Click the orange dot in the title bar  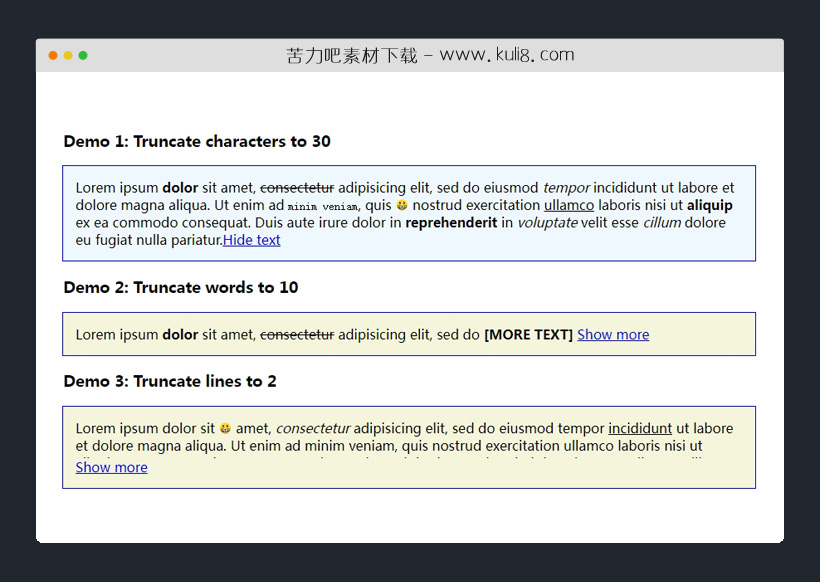click(53, 55)
